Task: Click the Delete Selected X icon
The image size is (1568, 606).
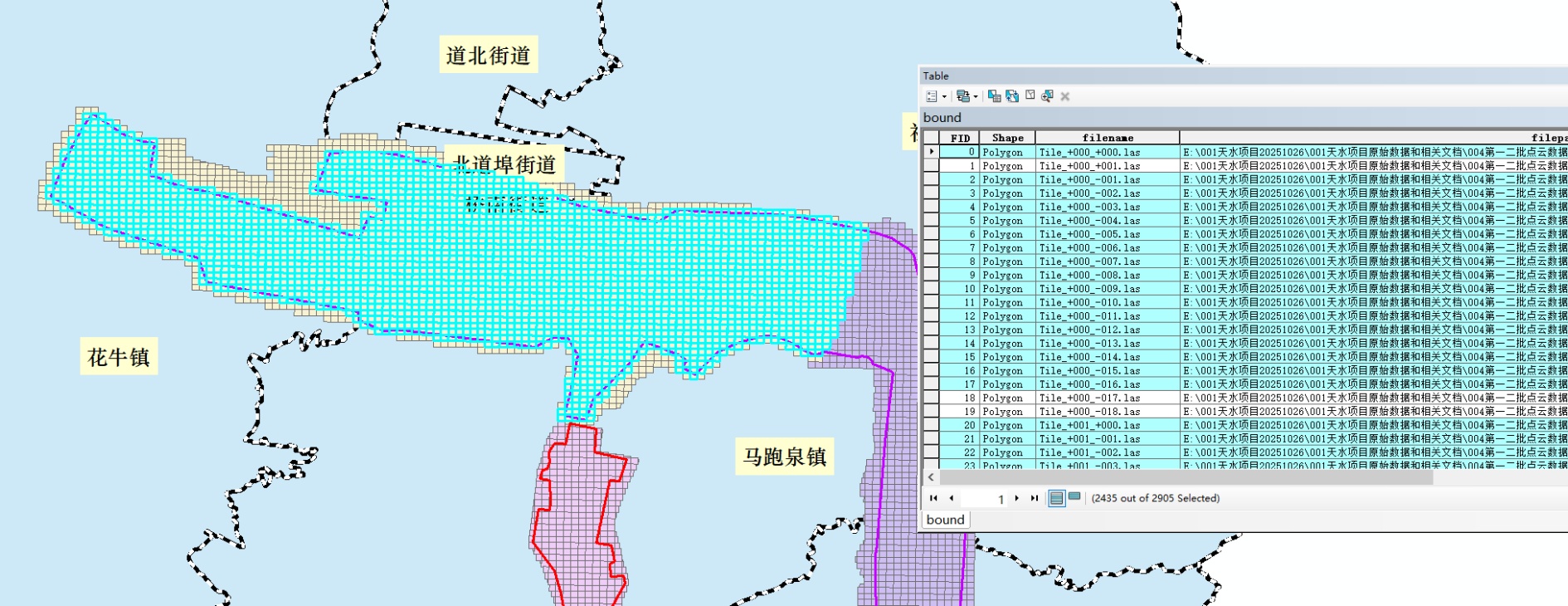Action: coord(1065,96)
